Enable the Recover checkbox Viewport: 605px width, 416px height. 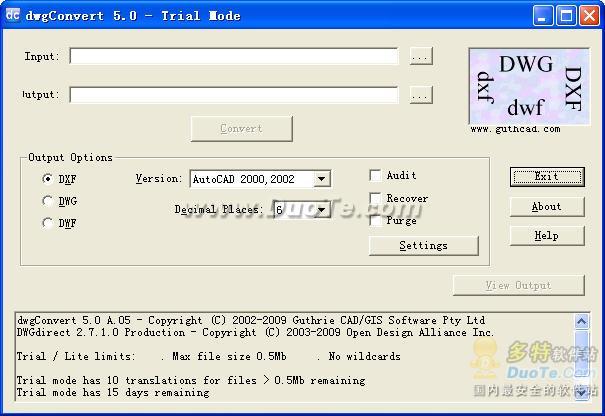[375, 198]
